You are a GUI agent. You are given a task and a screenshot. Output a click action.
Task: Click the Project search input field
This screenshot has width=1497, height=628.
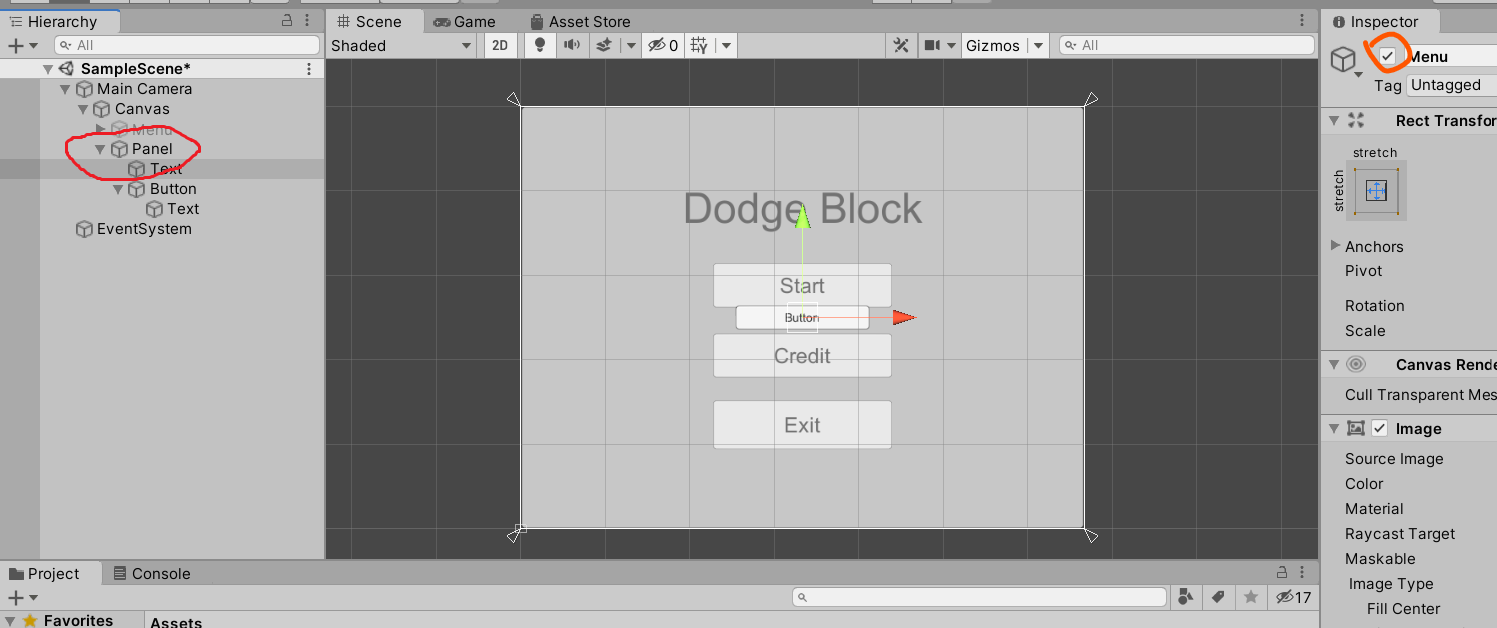(978, 597)
